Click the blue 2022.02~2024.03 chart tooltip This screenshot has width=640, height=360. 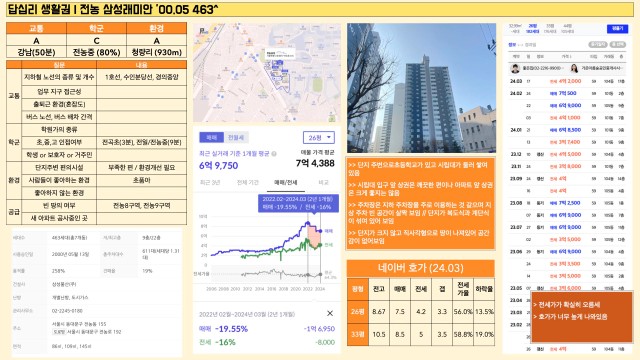[x=298, y=203]
